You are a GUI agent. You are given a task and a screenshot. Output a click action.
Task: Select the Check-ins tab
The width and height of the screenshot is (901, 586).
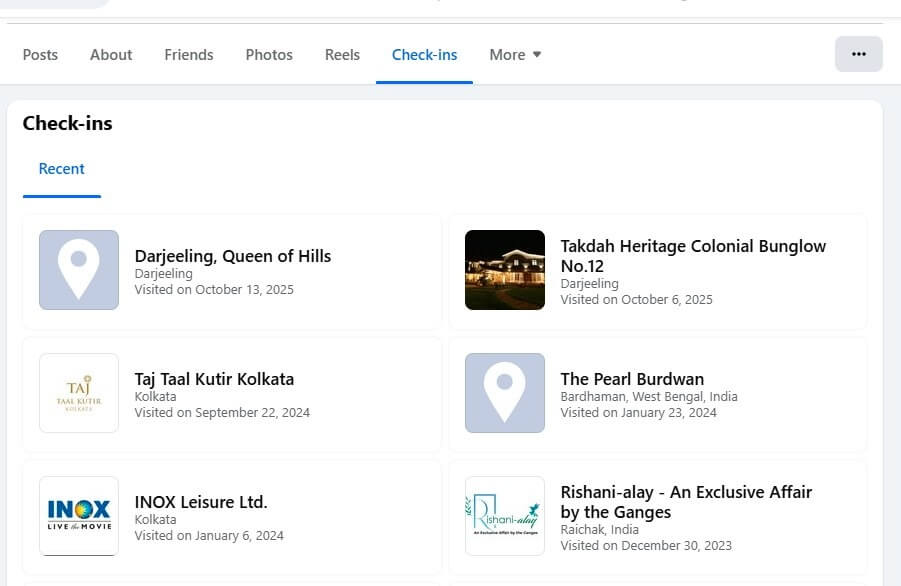(424, 55)
